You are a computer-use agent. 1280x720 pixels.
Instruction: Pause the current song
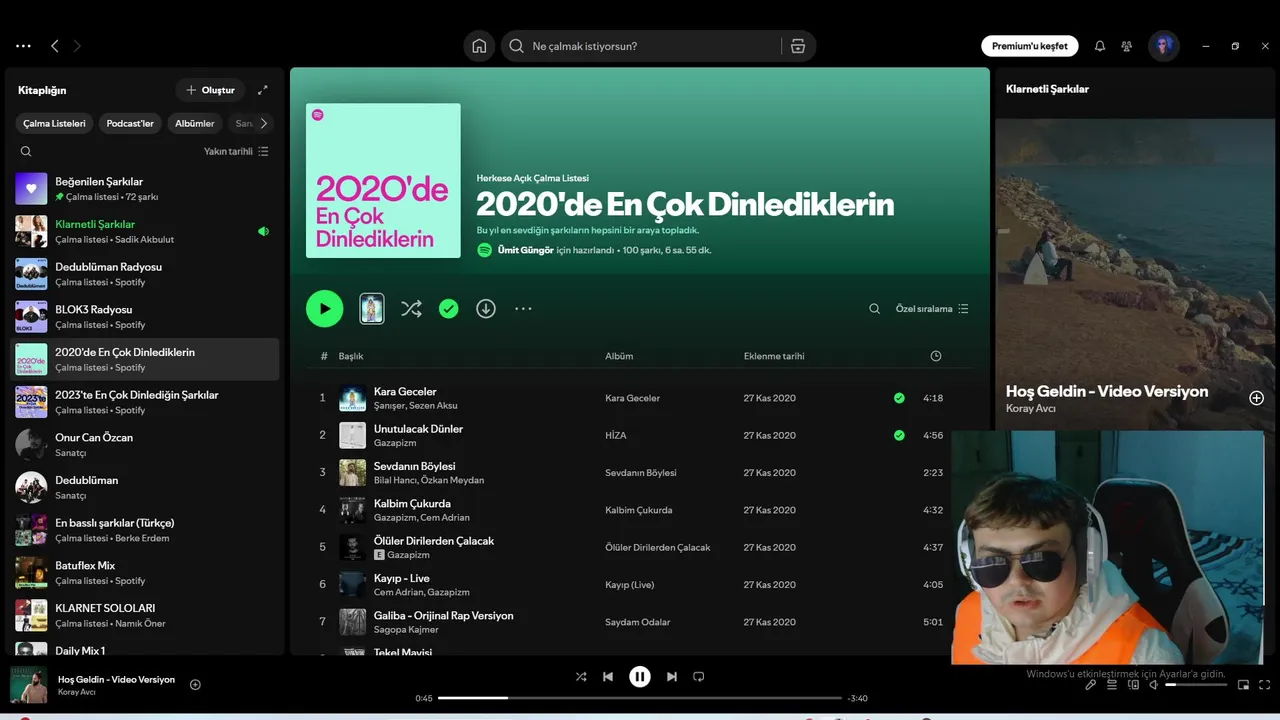(640, 677)
